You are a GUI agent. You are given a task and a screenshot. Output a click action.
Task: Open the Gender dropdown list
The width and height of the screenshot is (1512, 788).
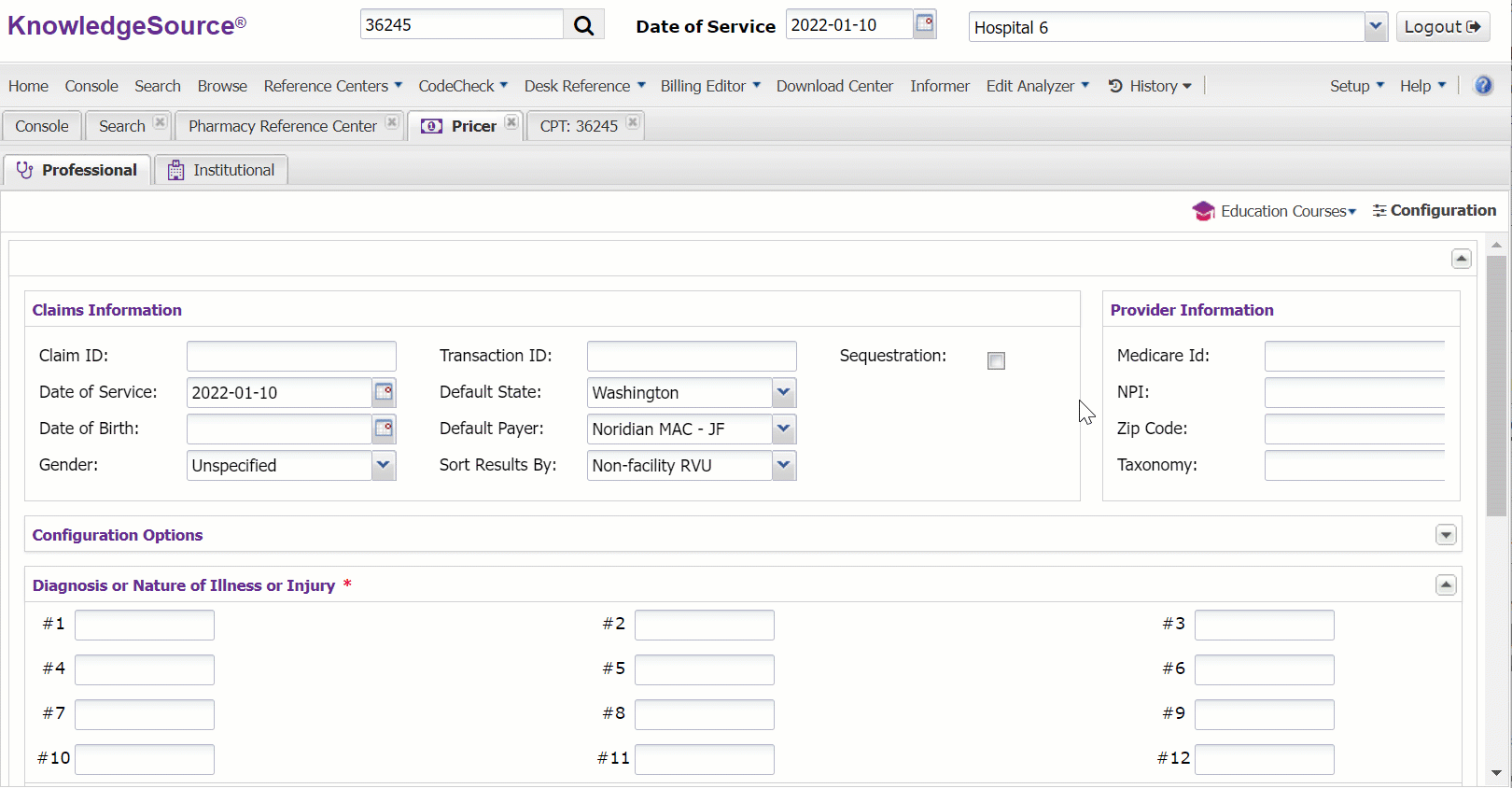point(384,465)
